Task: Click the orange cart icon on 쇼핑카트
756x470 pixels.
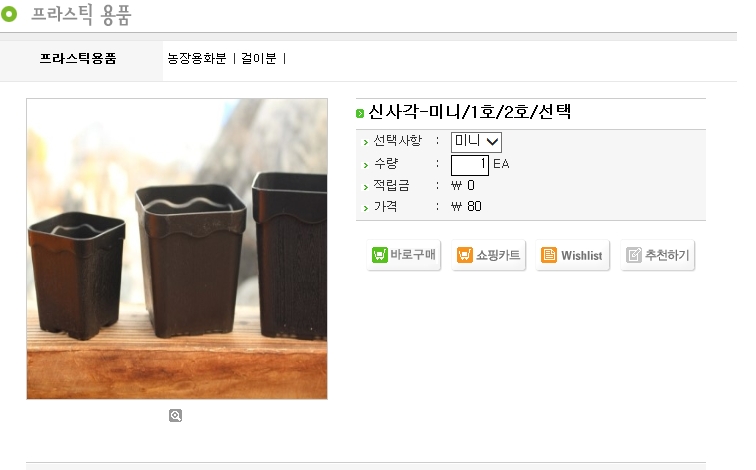Action: coord(465,255)
